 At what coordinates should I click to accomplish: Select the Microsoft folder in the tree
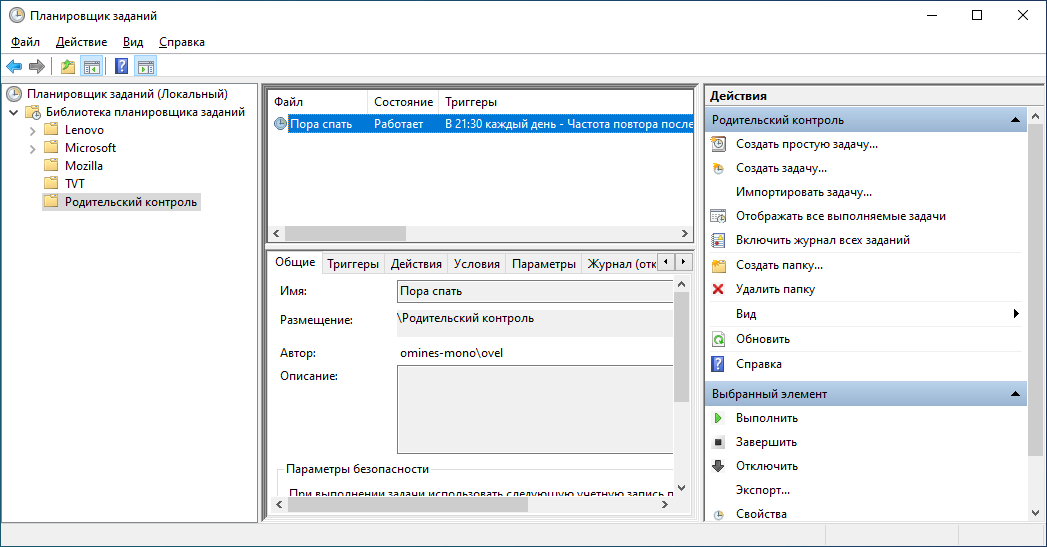point(90,148)
